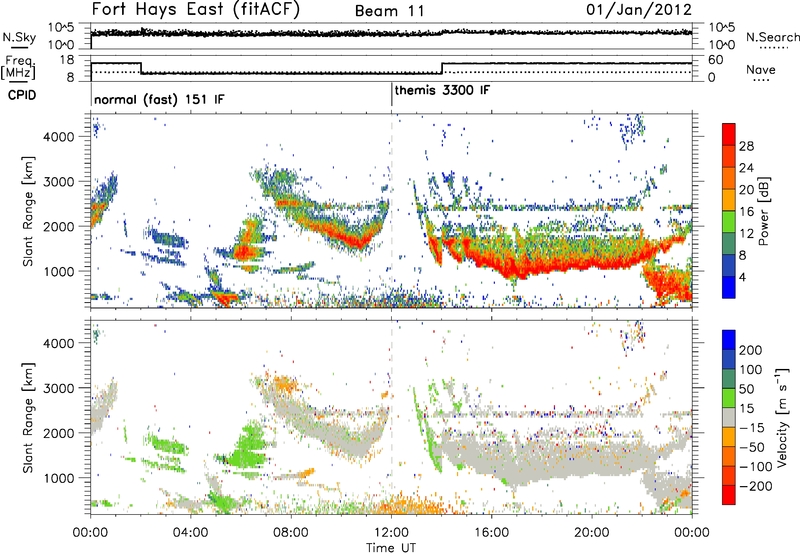This screenshot has width=800, height=554.
Task: Click the "Freq. [MHz]" axis label
Action: pyautogui.click(x=19, y=67)
